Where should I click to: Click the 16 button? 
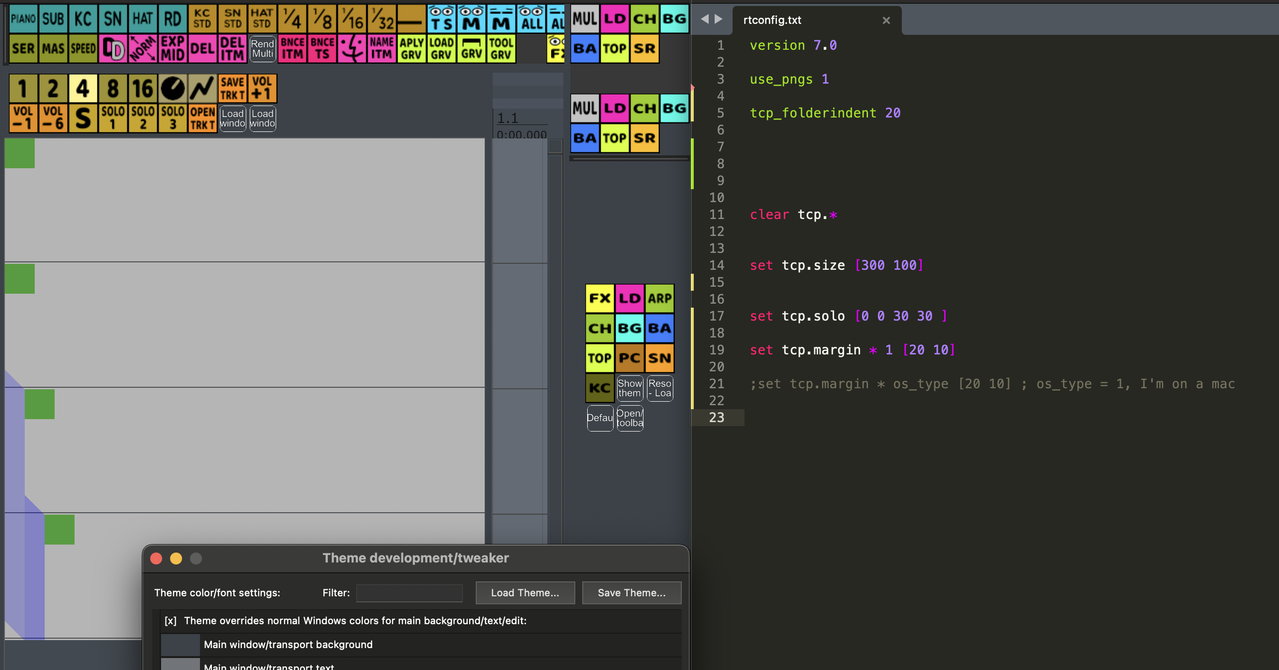(143, 88)
